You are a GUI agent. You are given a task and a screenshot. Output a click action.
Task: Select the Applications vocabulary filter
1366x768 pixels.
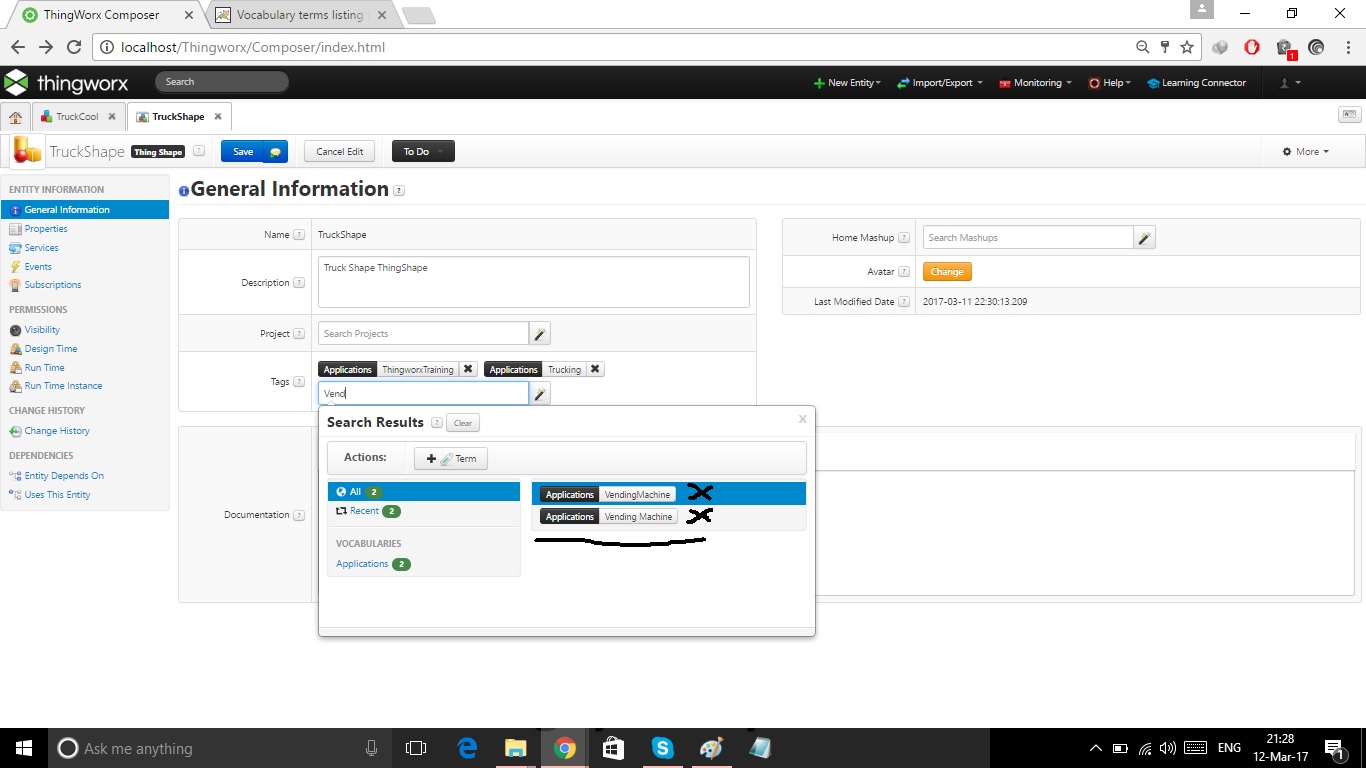pos(372,564)
